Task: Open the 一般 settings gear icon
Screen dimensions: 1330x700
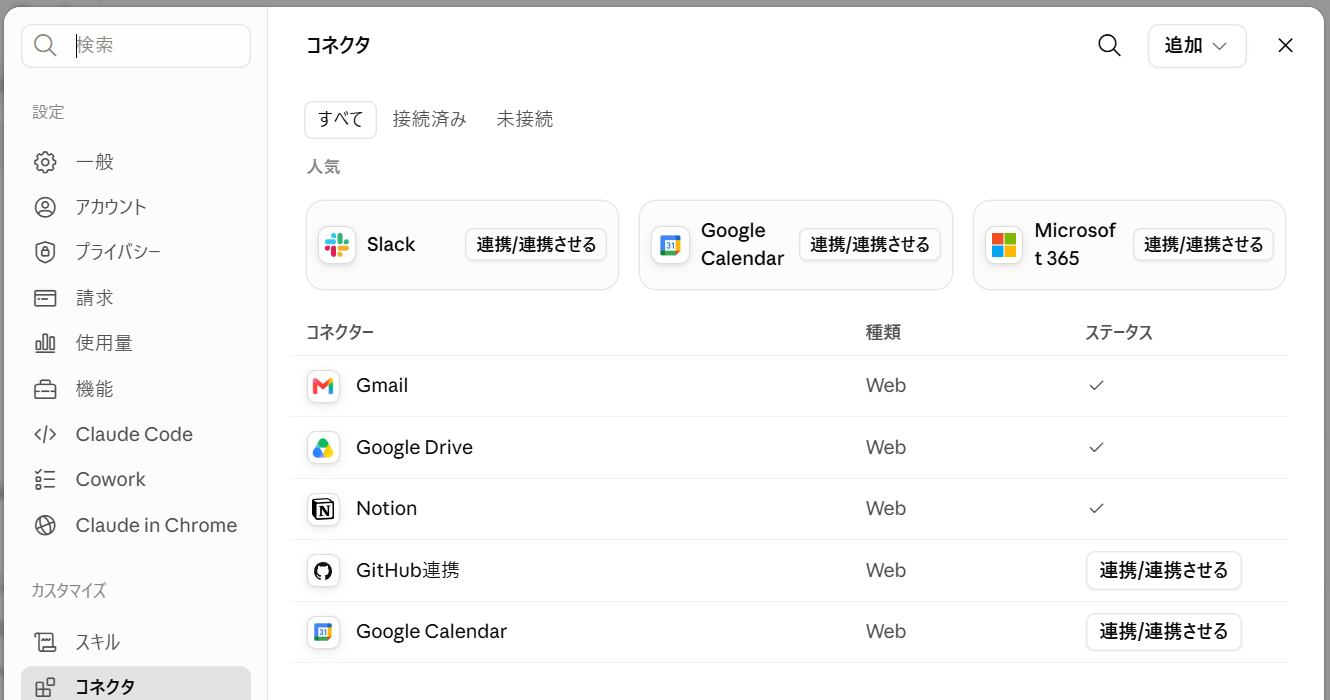Action: click(x=45, y=162)
